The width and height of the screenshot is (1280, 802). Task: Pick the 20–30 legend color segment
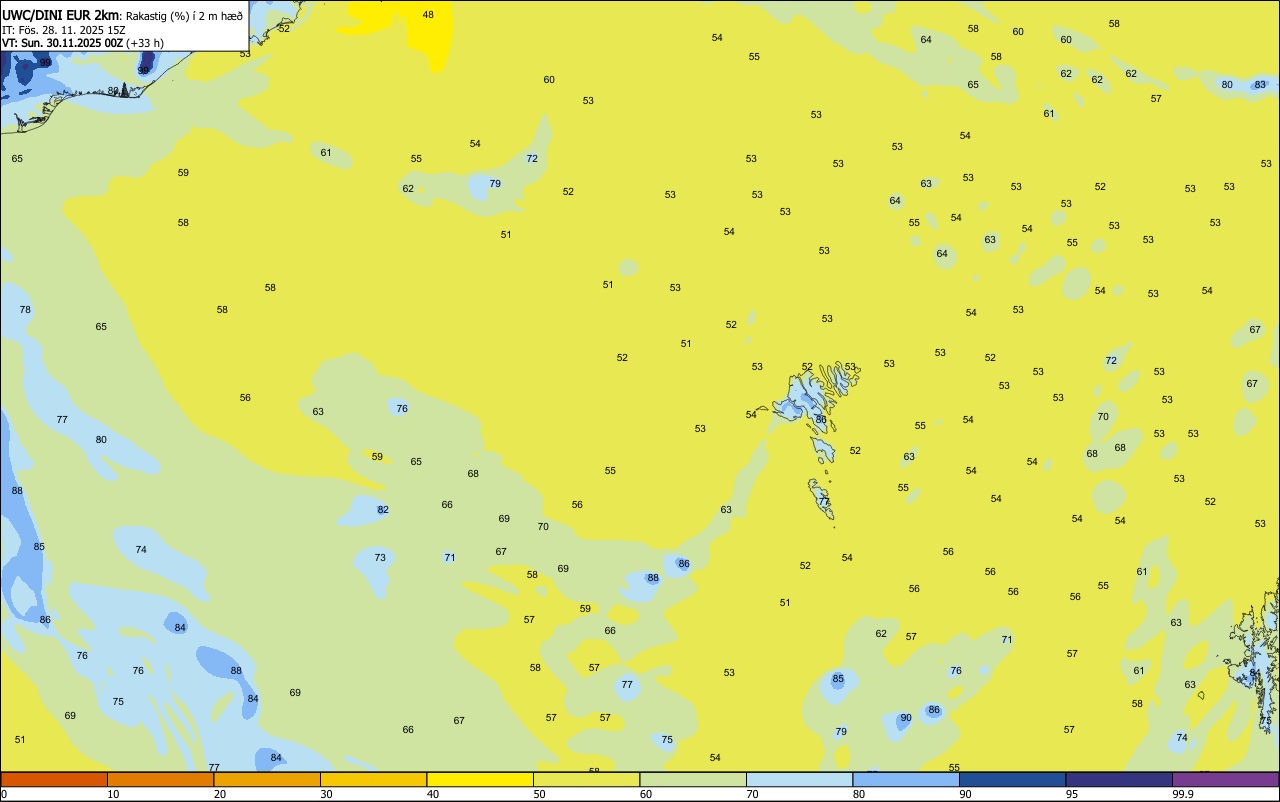coord(267,779)
